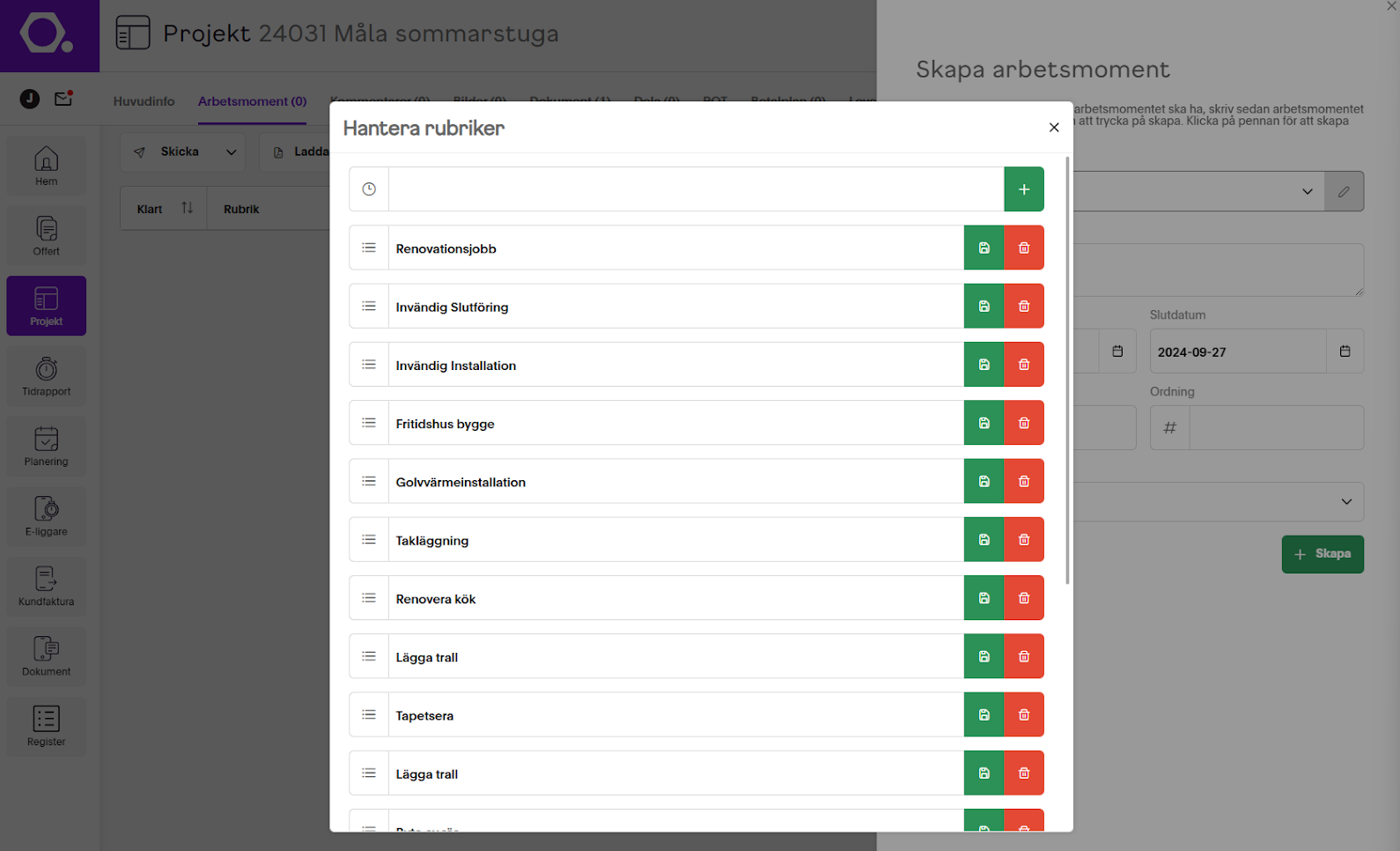Delete the Golvvärmeinstallation rubrik
Viewport: 1400px width, 851px height.
click(1024, 481)
